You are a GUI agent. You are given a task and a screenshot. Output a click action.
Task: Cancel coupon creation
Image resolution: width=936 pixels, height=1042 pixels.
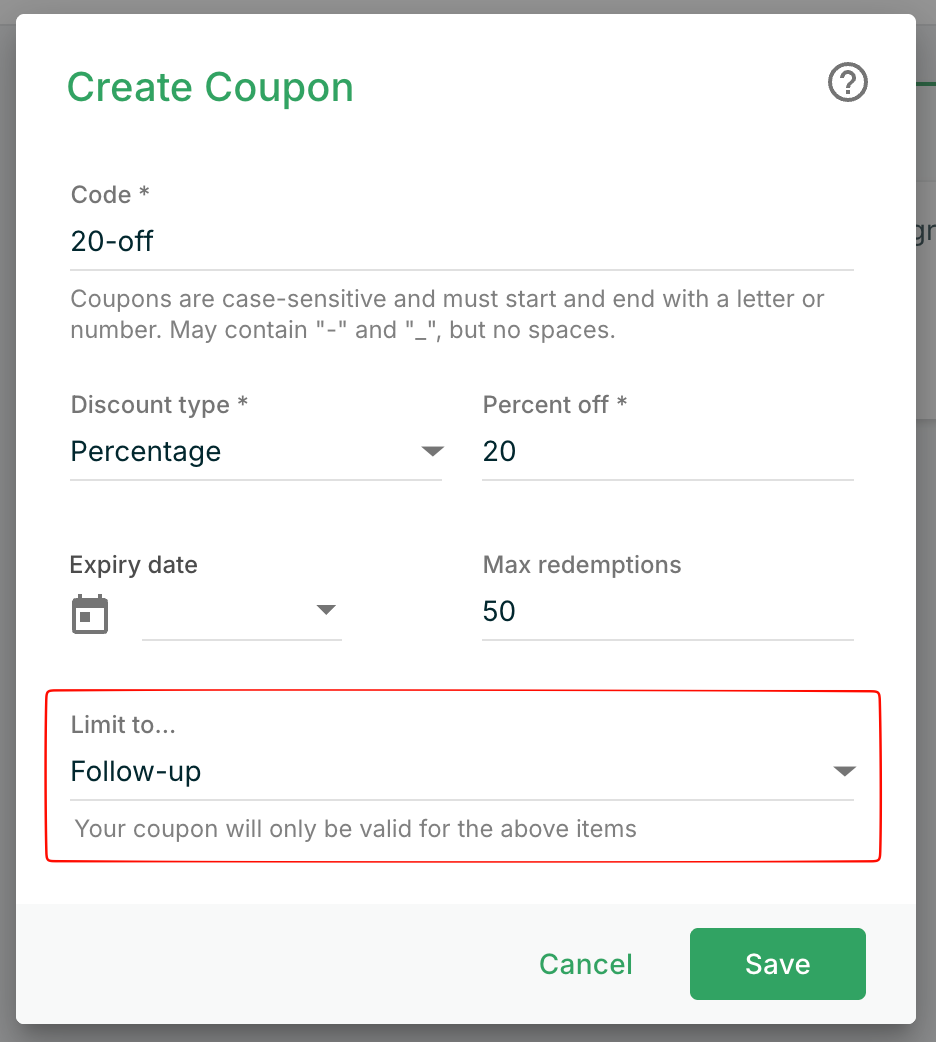(585, 964)
